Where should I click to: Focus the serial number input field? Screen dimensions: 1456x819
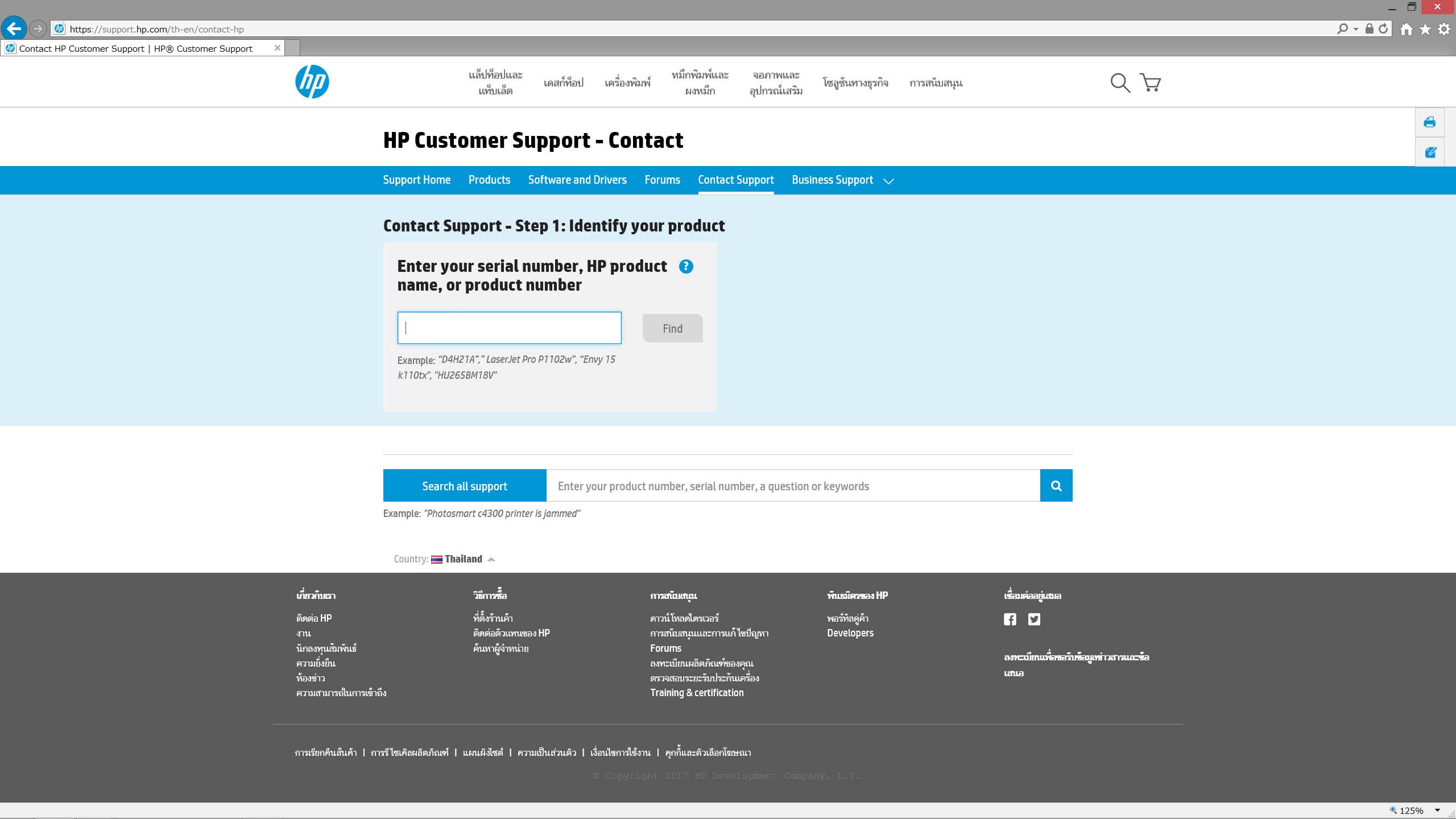[x=509, y=328]
